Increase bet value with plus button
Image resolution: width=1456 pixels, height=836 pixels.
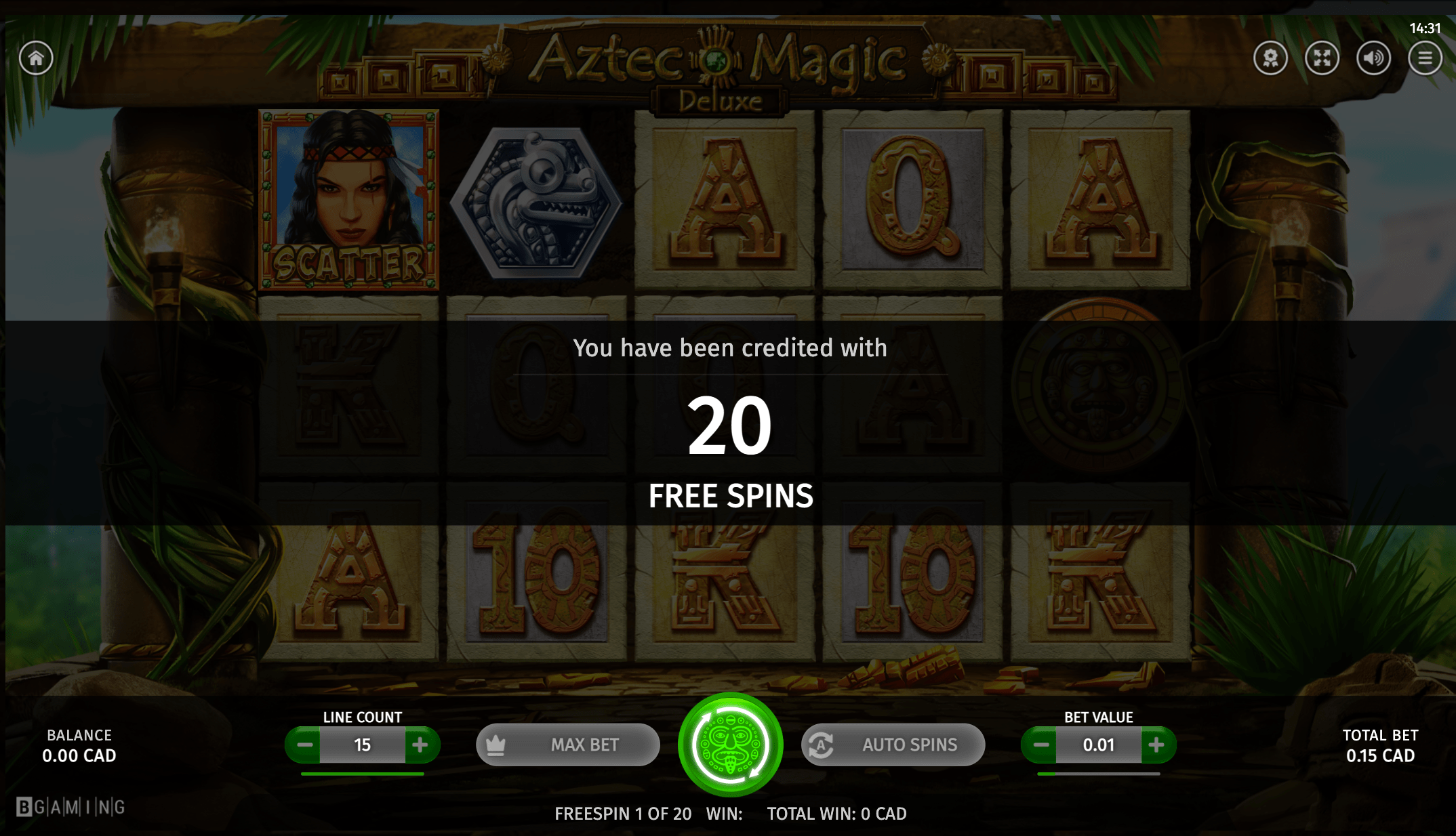click(1157, 745)
